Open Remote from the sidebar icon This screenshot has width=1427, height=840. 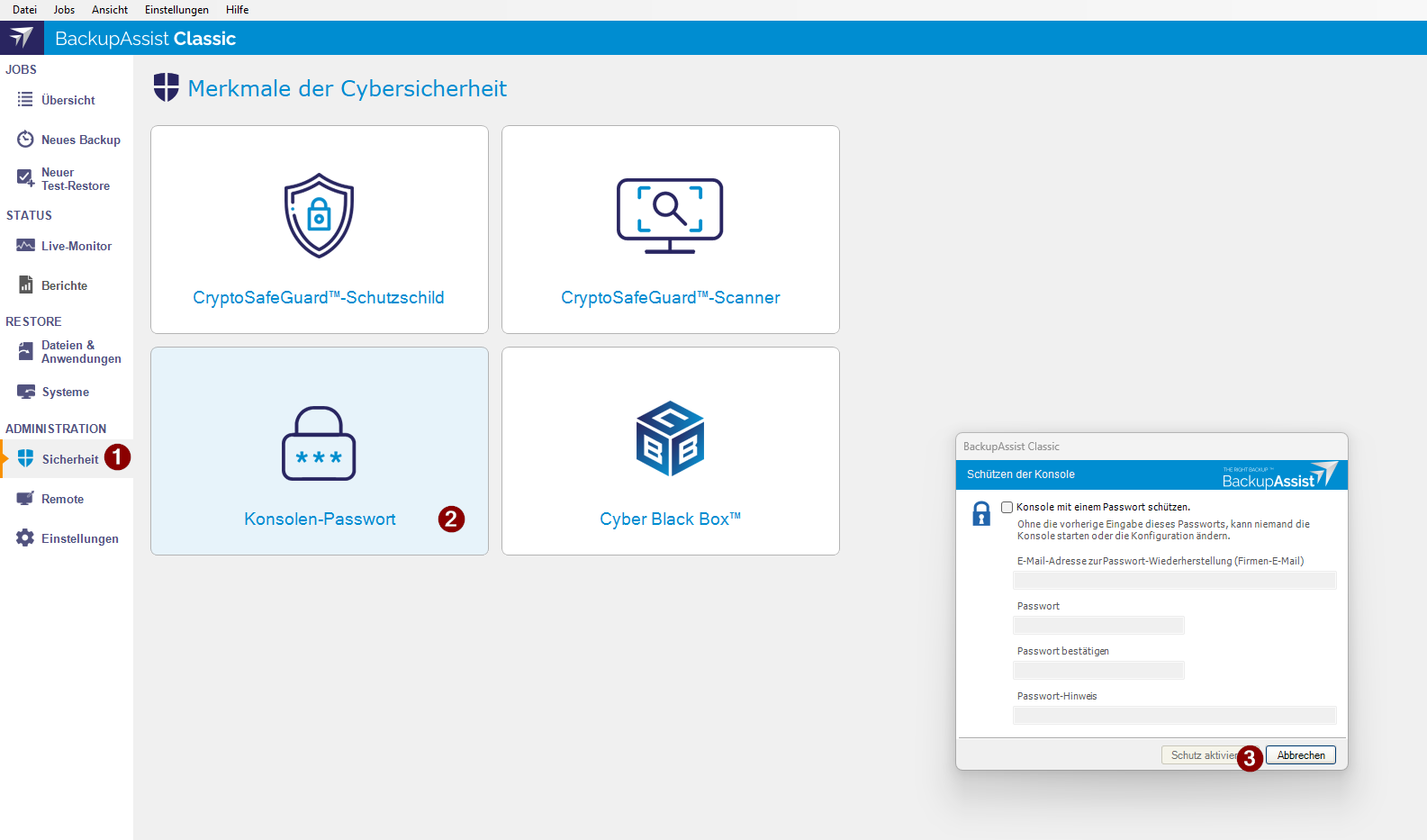(25, 499)
